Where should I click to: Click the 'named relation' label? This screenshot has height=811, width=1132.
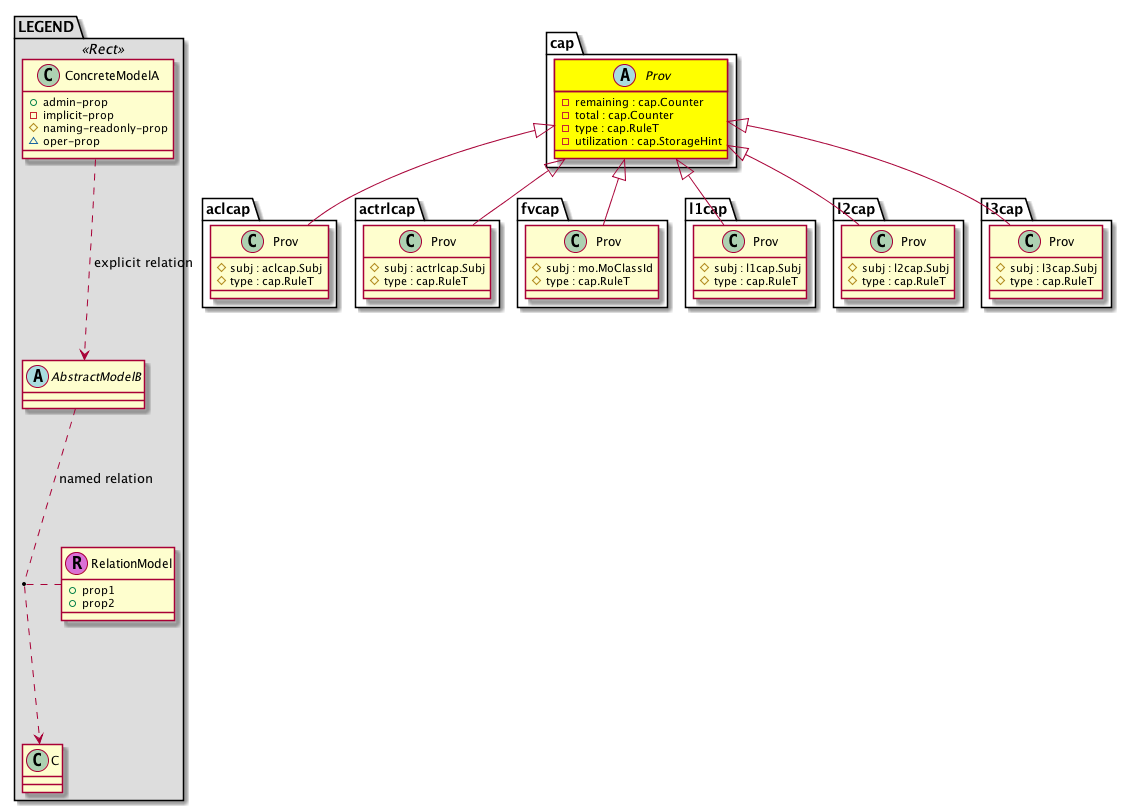105,478
